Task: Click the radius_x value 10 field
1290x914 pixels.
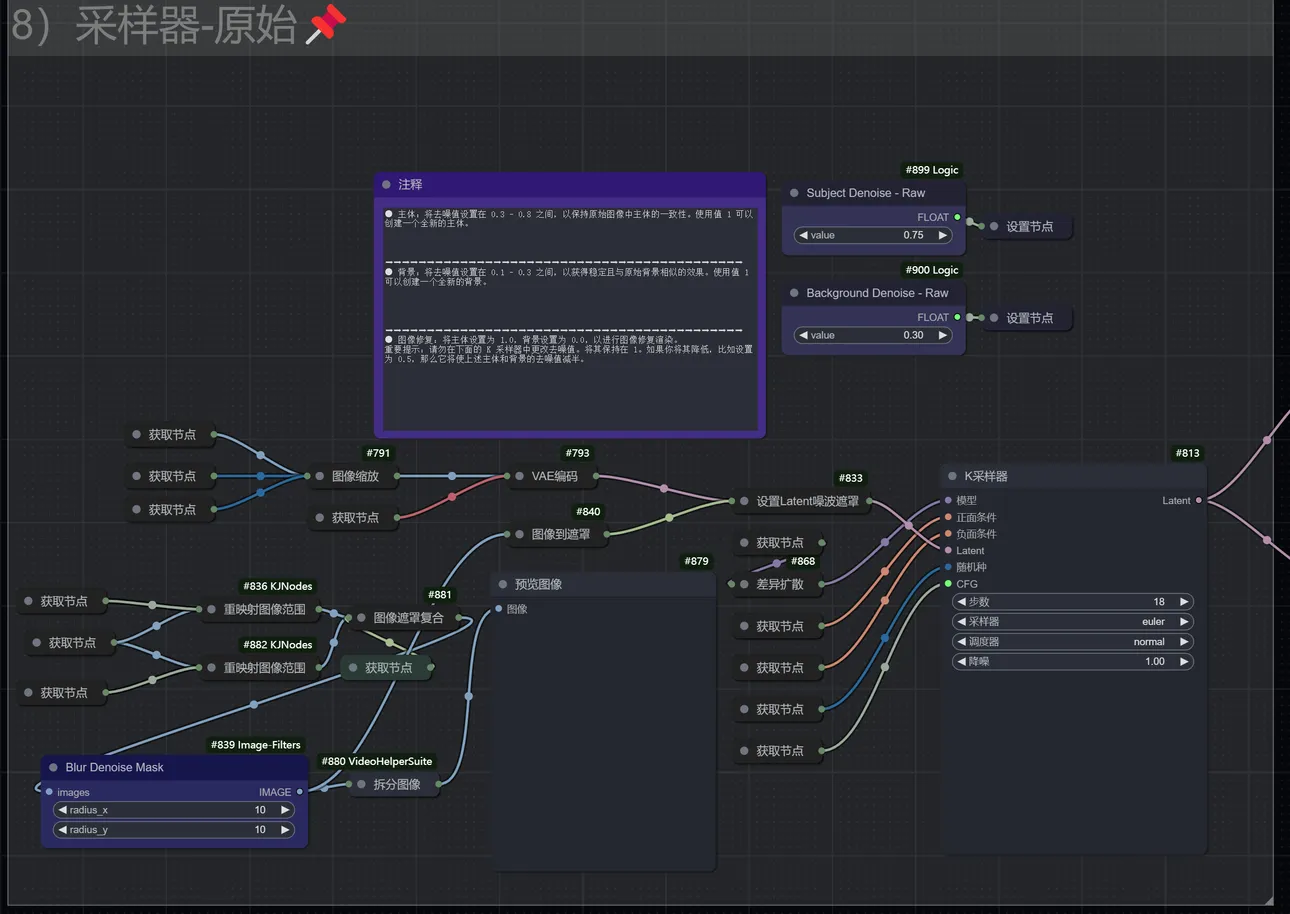Action: coord(173,810)
